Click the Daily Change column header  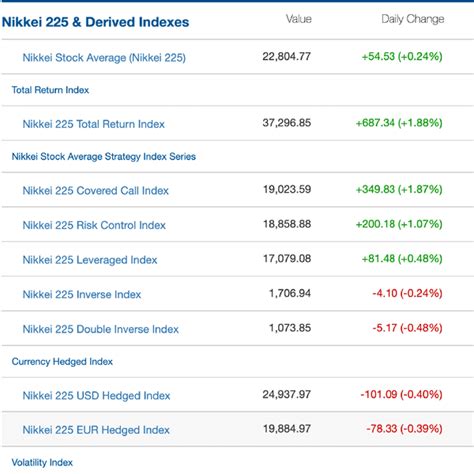(x=413, y=19)
